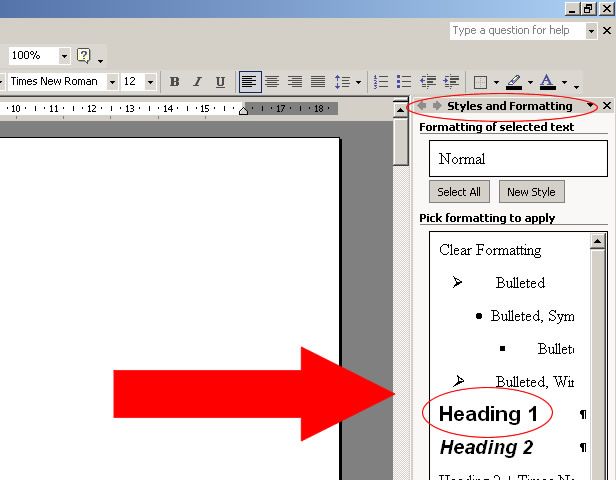
Task: Align text right
Action: 295,82
